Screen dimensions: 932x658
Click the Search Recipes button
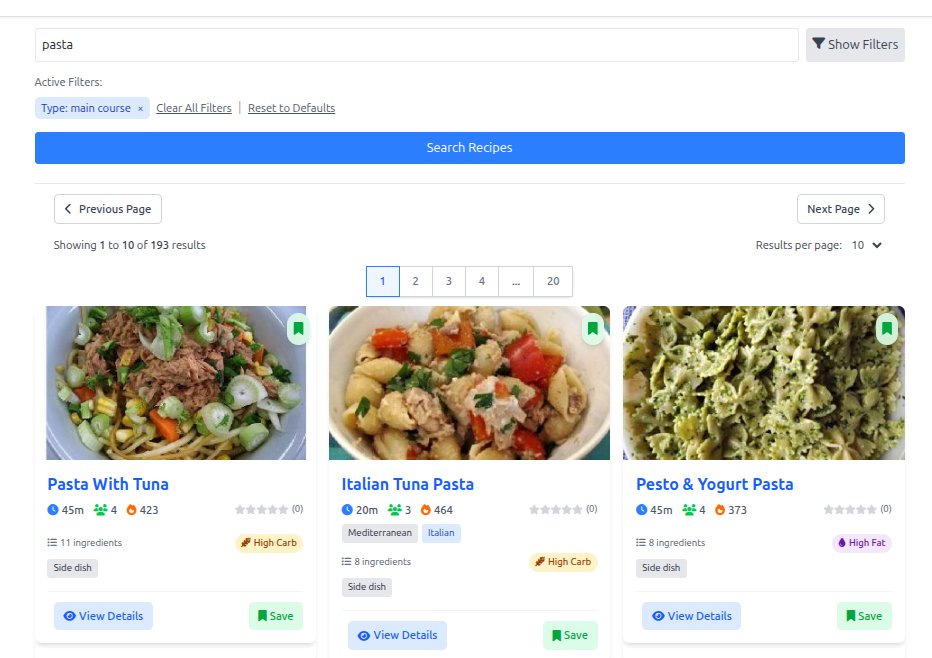469,148
